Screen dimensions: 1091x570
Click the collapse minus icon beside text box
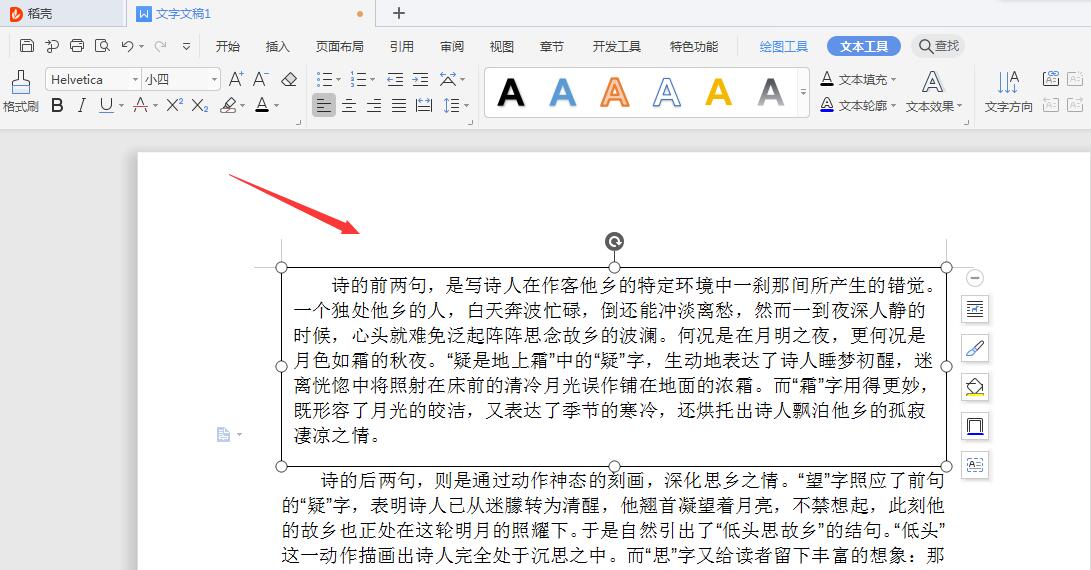(x=975, y=278)
